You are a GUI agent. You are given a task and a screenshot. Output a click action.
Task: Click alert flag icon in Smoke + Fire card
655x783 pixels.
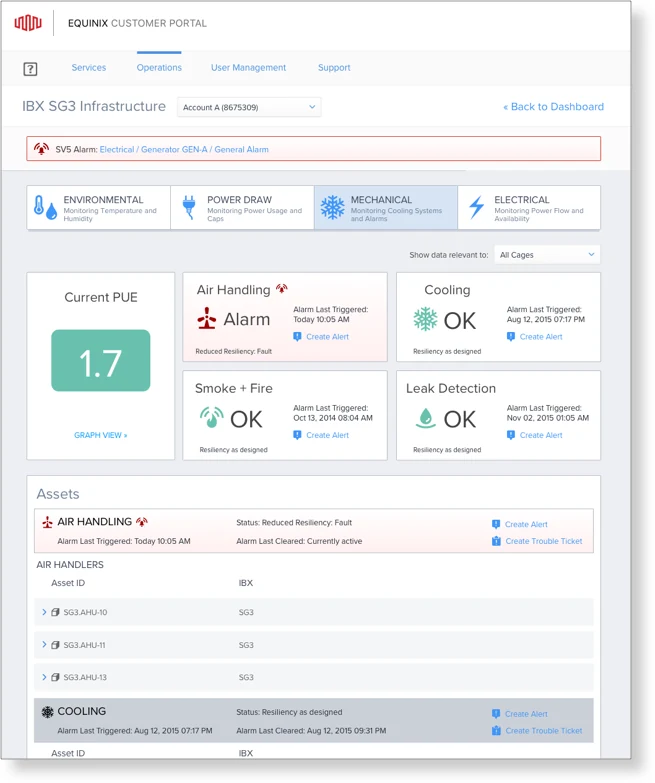tap(297, 435)
